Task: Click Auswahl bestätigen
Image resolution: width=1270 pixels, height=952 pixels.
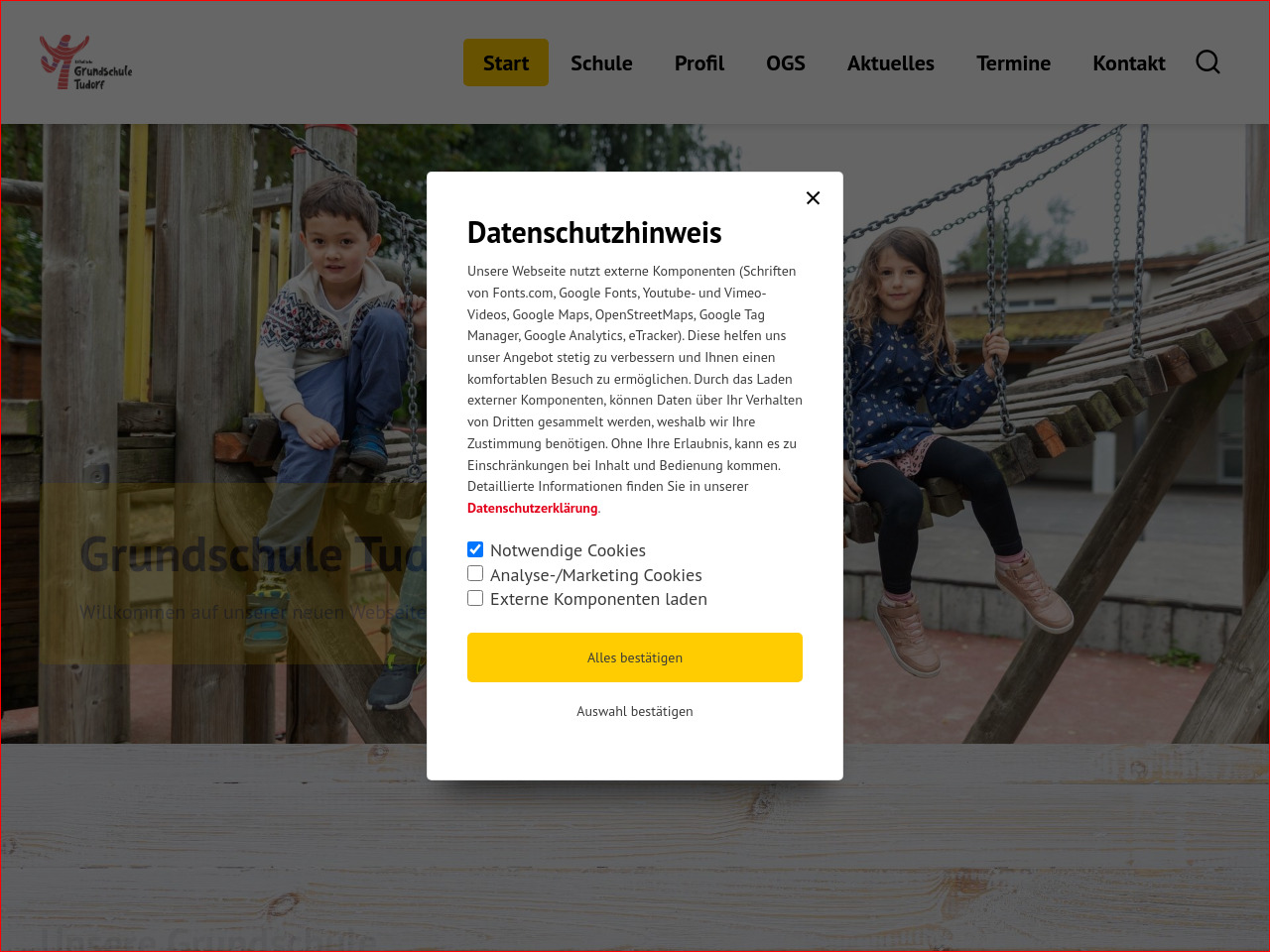Action: [635, 711]
